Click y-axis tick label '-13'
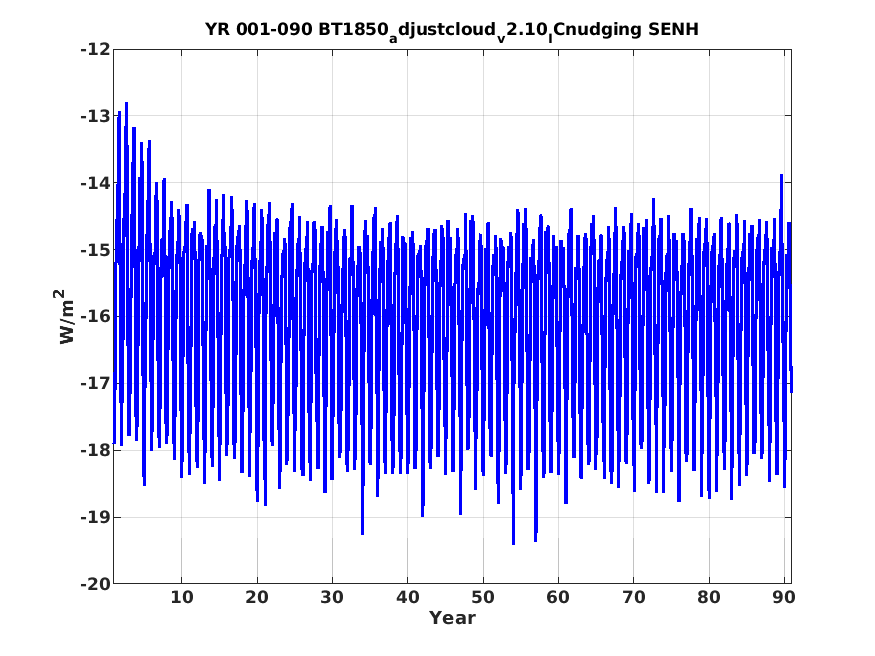875x656 pixels. tap(95, 116)
